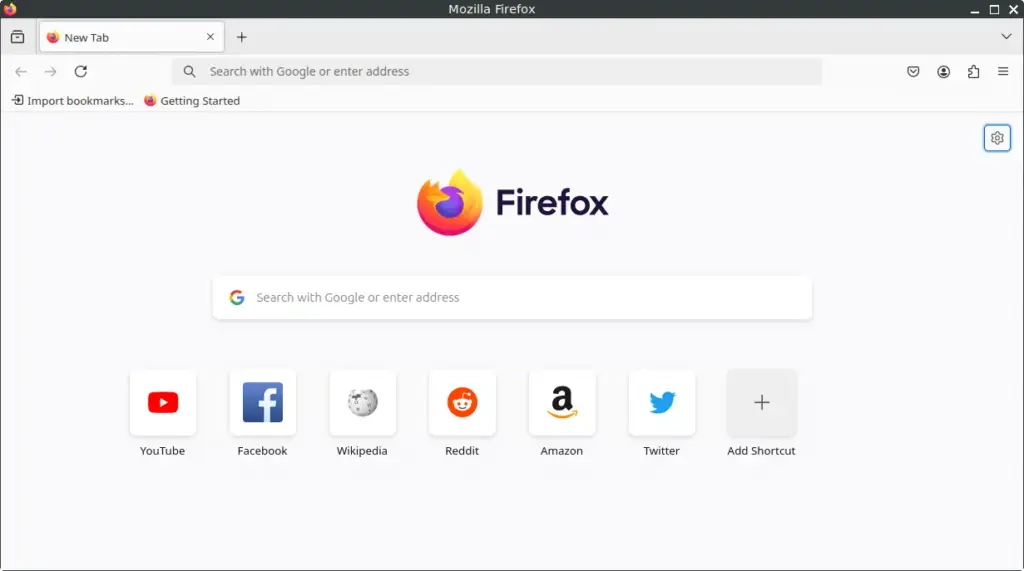
Task: Open a new tab with plus button
Action: [242, 37]
